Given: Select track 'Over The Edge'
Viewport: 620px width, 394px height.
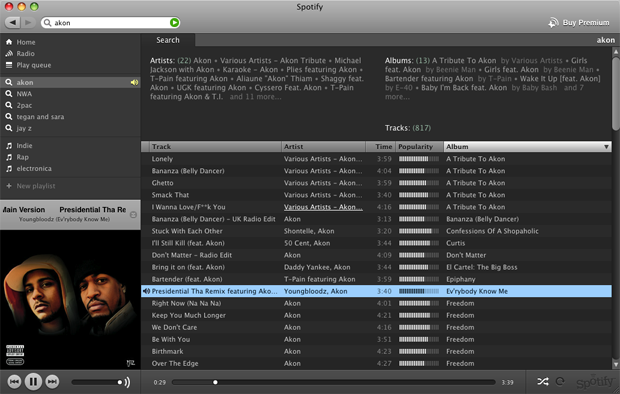Looking at the screenshot, I should pyautogui.click(x=175, y=364).
